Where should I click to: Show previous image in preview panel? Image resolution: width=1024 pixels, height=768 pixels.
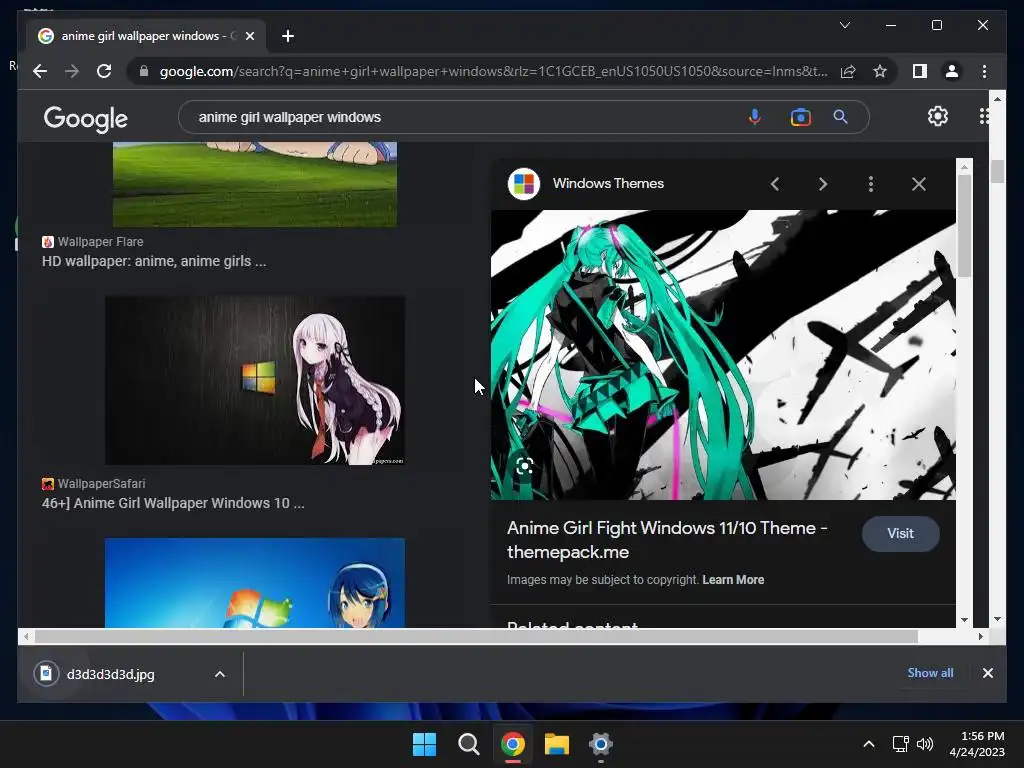(x=775, y=184)
